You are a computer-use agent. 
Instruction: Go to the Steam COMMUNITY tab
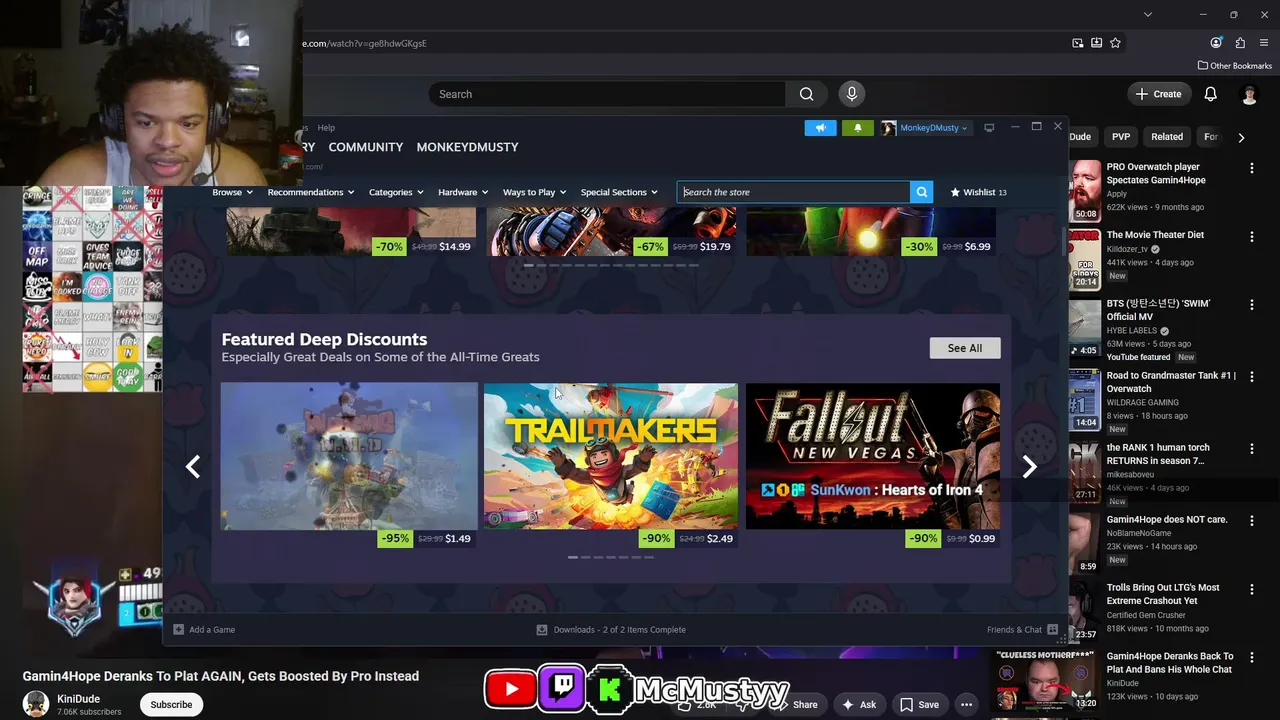coord(366,147)
